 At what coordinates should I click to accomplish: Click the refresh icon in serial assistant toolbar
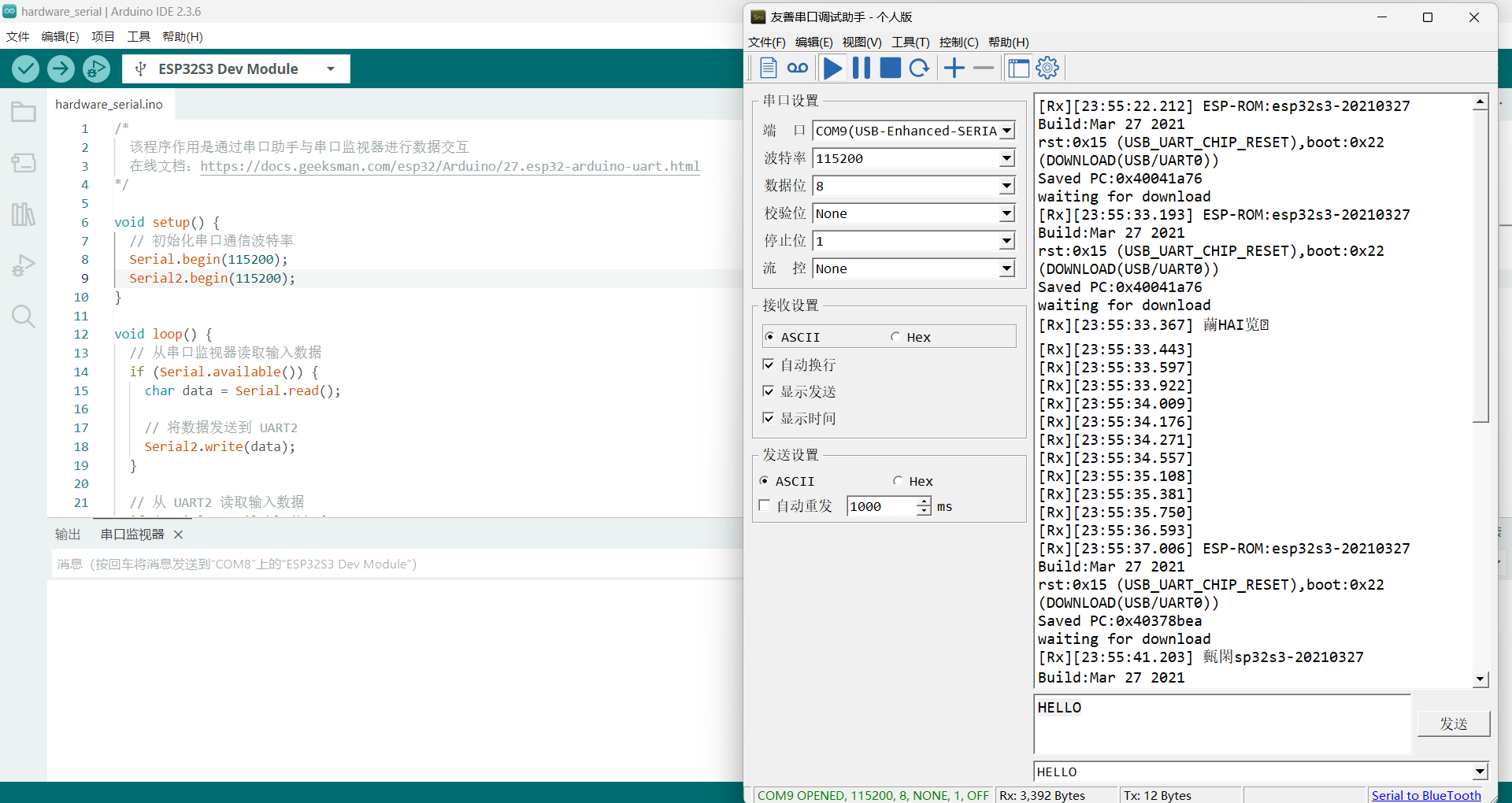point(919,68)
